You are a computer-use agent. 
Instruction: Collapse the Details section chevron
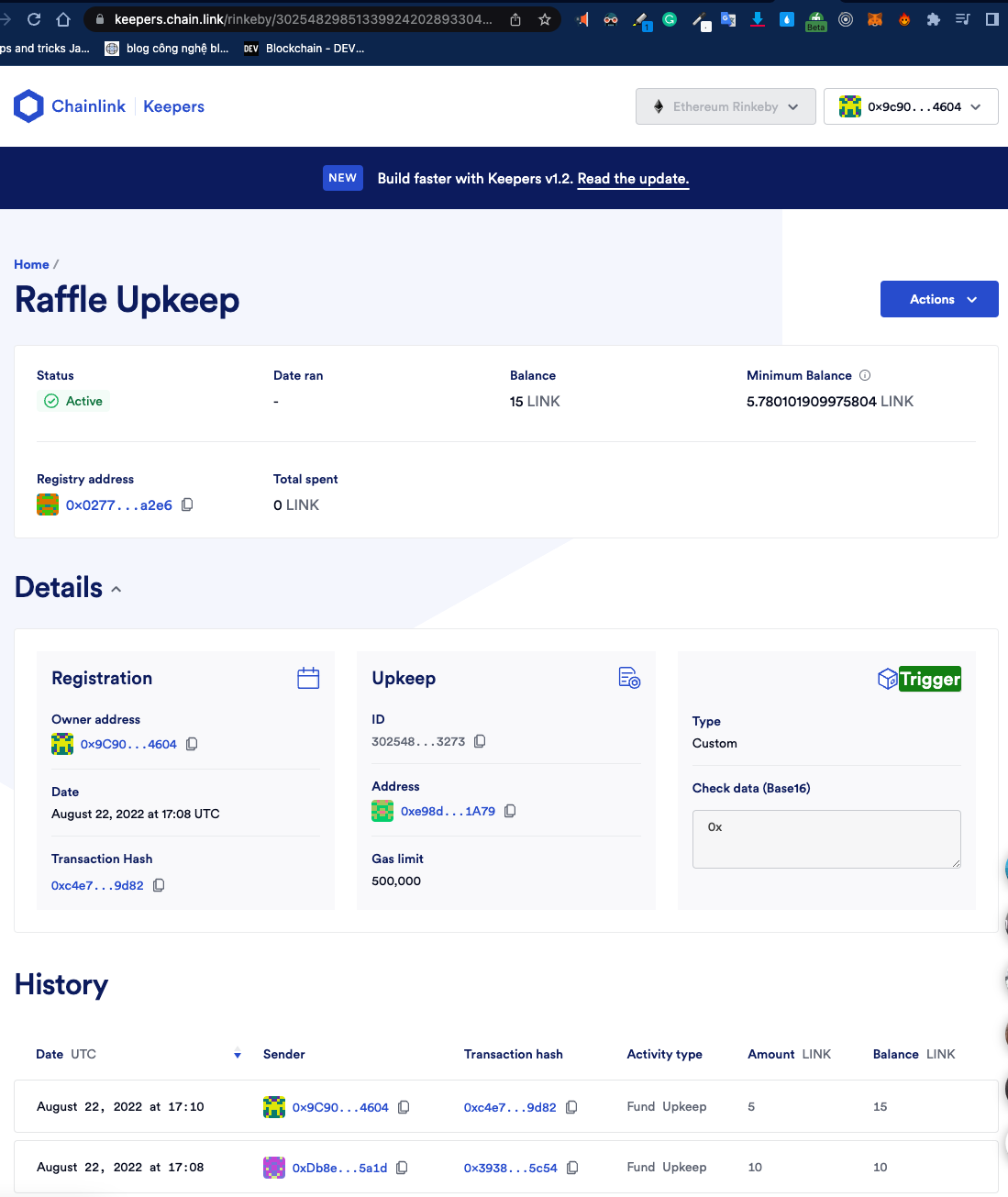click(x=116, y=589)
